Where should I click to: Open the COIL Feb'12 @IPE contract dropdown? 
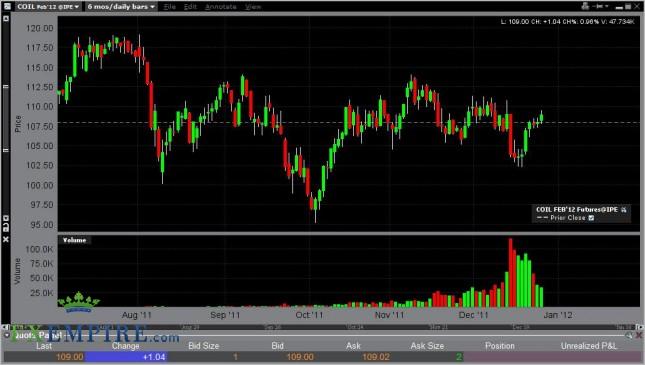(48, 7)
